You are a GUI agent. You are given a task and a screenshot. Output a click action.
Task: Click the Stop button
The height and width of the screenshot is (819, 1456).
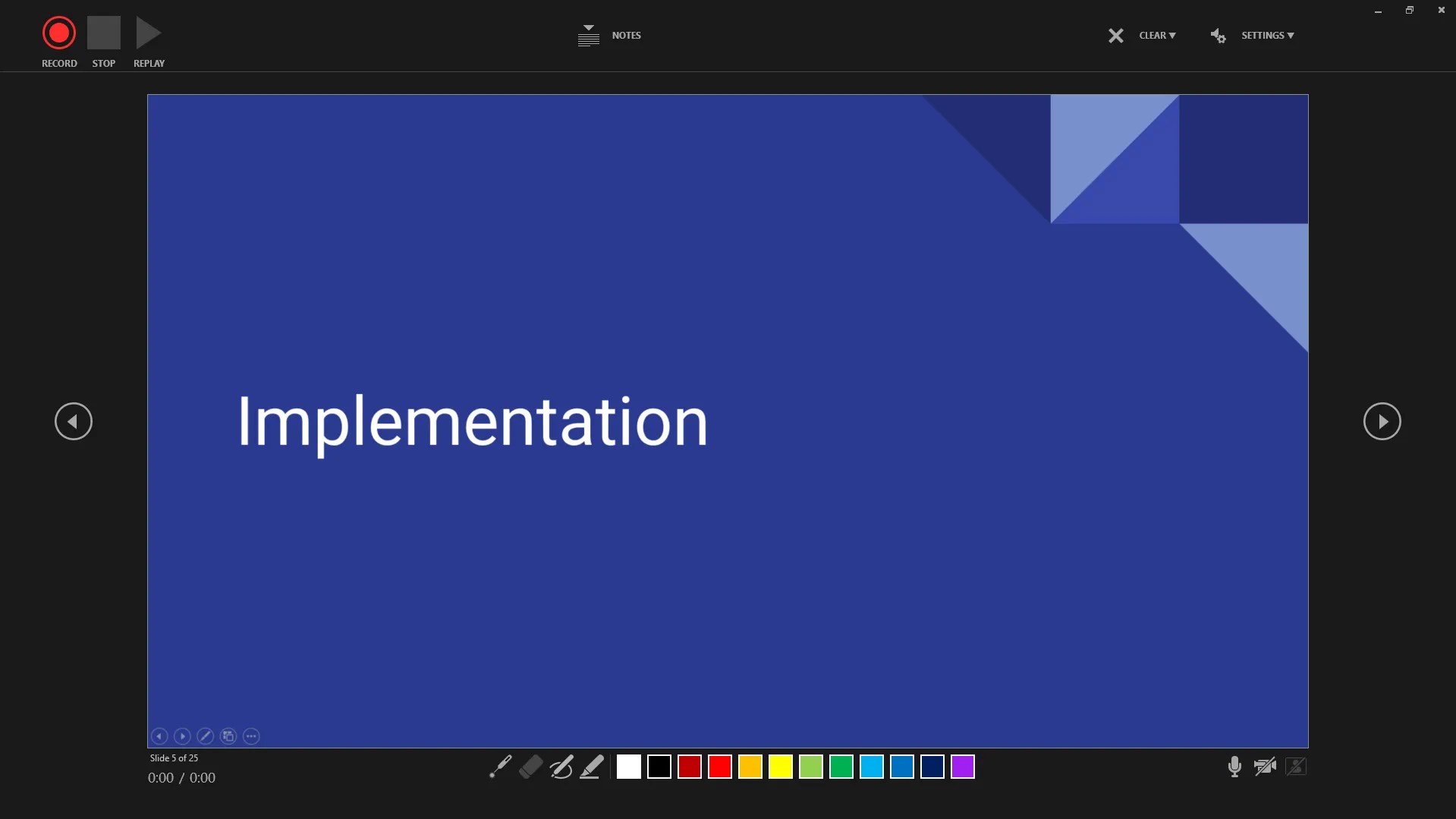click(103, 33)
